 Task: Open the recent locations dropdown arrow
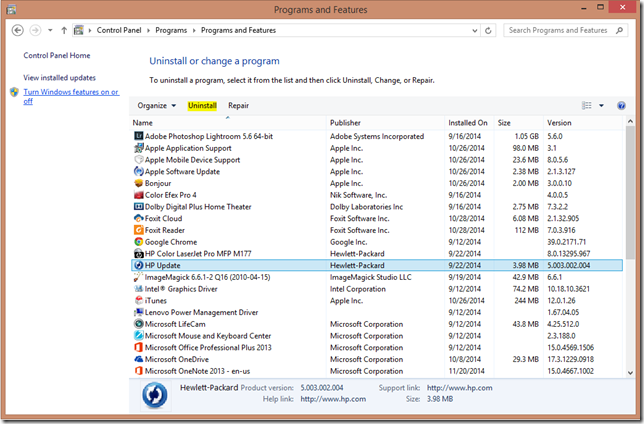point(50,30)
